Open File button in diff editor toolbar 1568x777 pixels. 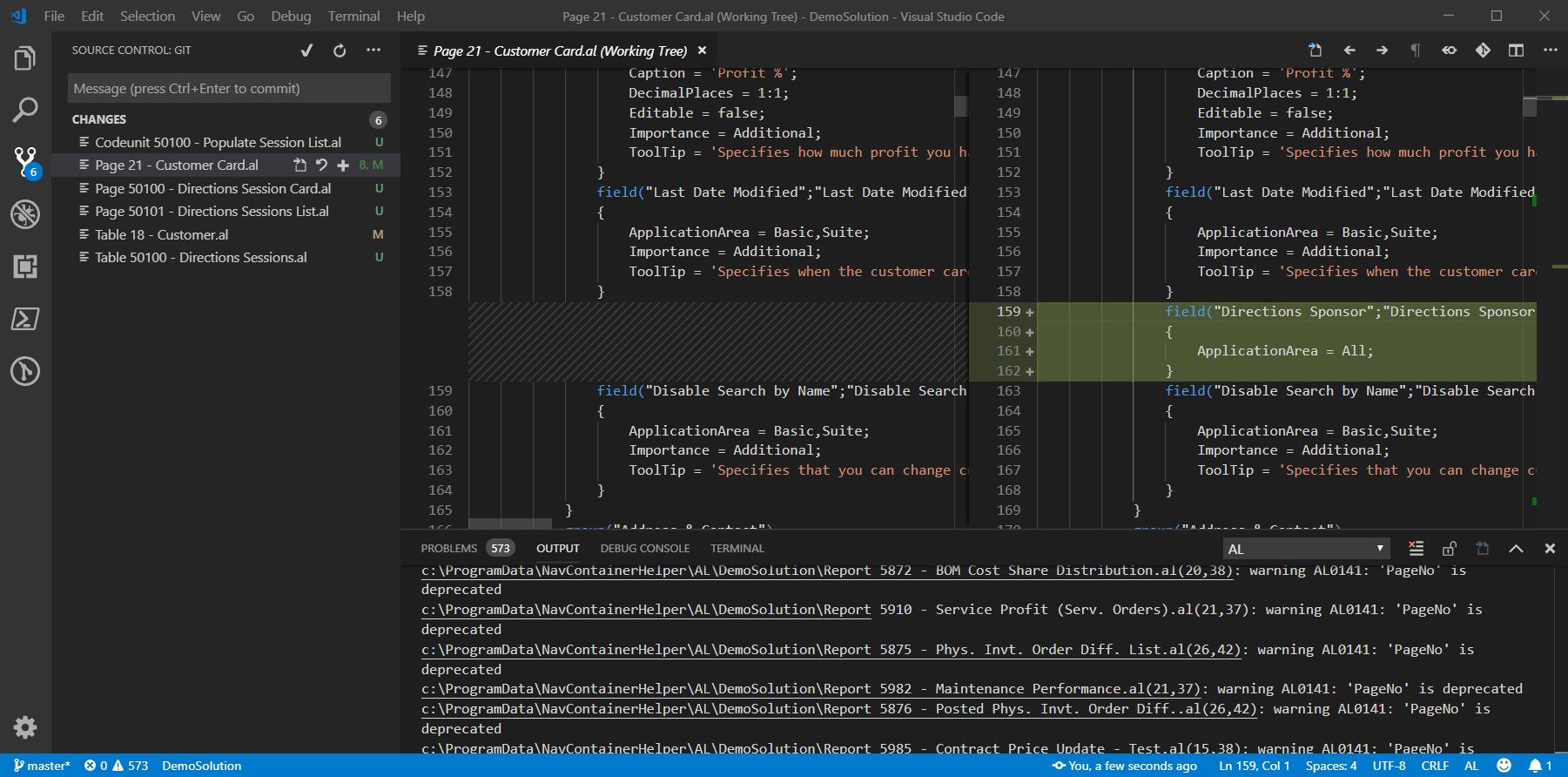pyautogui.click(x=1315, y=51)
